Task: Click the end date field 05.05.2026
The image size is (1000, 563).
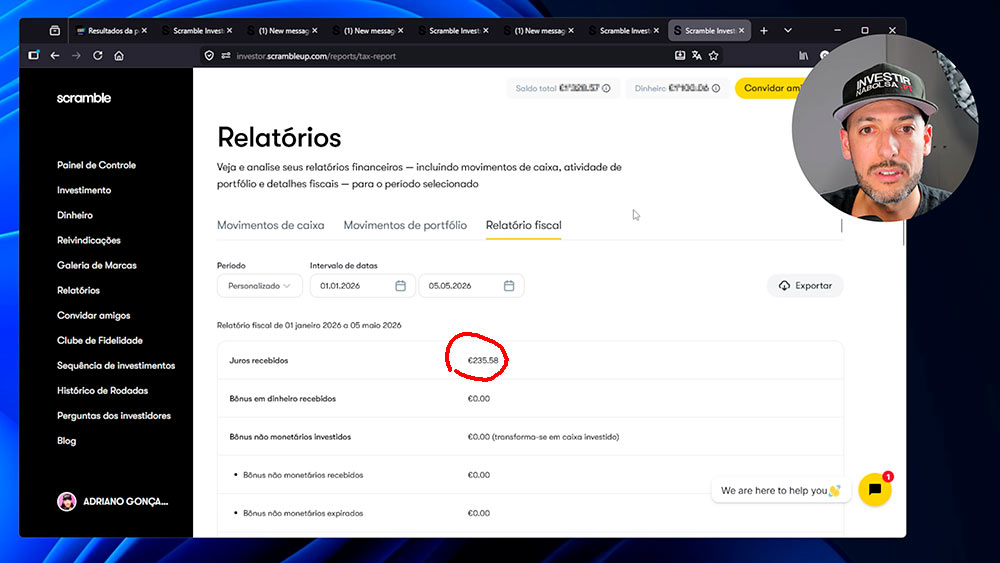Action: 471,286
